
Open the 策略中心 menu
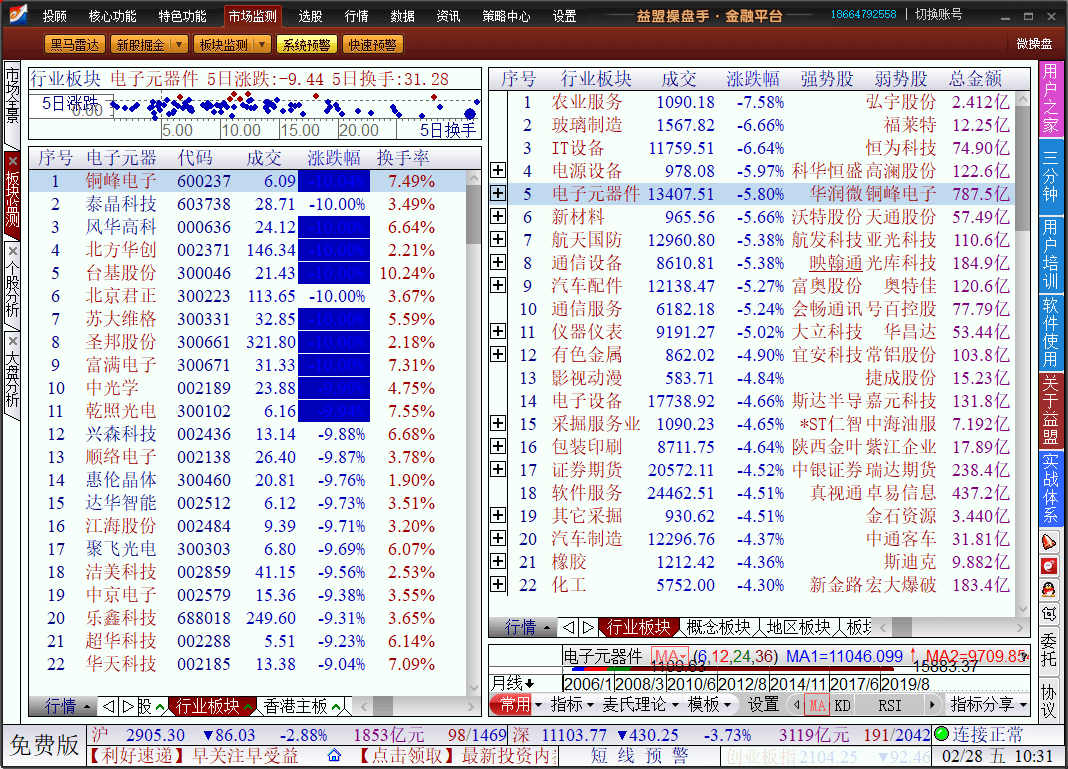[x=506, y=16]
